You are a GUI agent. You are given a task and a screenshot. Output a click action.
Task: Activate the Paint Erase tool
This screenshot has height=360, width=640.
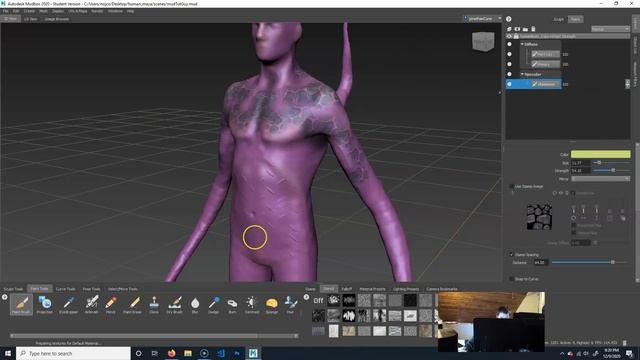(x=133, y=305)
